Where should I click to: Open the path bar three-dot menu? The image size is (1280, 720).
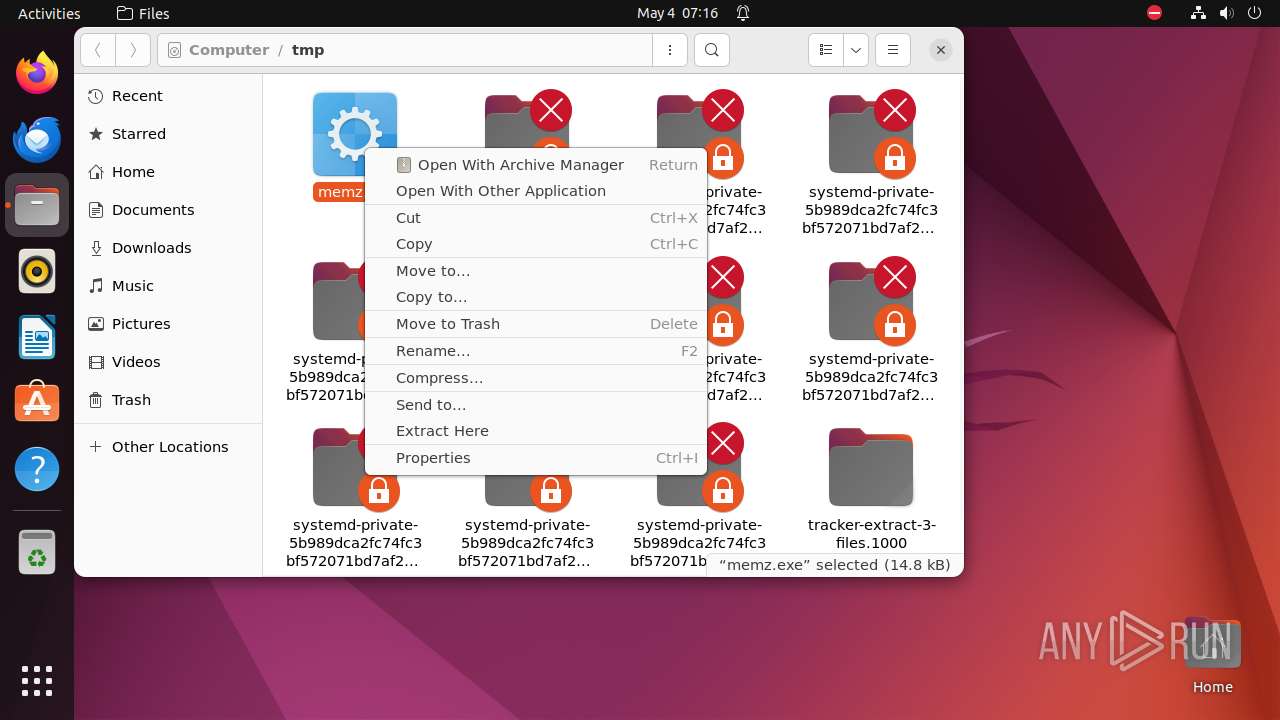(669, 50)
